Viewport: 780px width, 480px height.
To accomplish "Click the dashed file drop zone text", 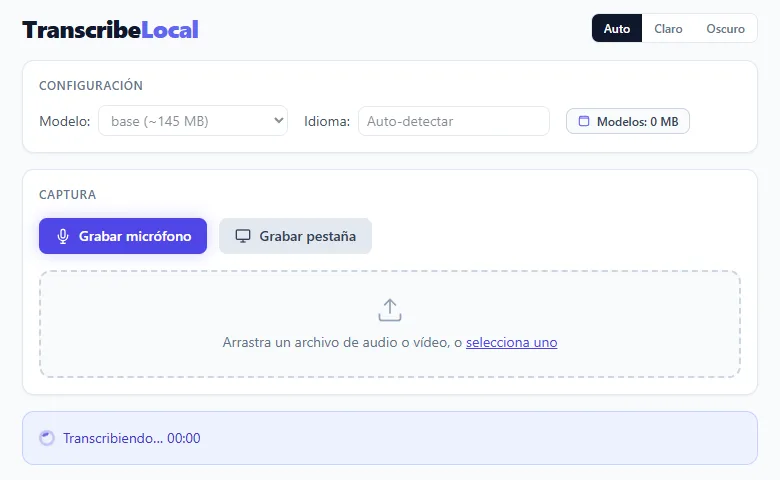I will 390,342.
